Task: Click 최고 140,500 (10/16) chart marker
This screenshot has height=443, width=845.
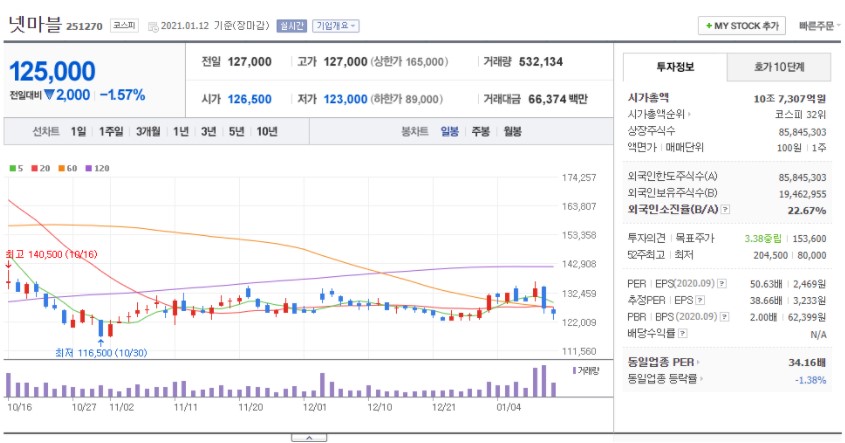Action: coord(52,254)
